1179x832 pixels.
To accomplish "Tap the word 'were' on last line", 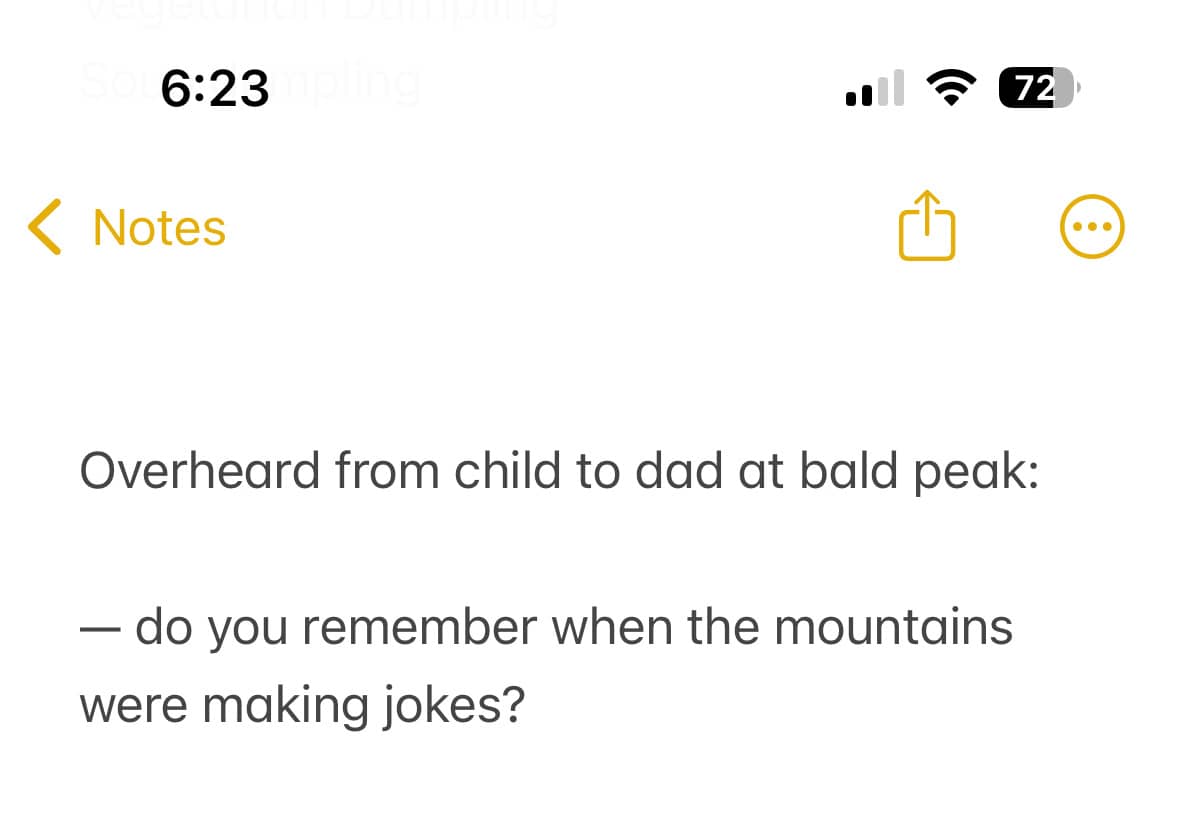I will tap(134, 707).
